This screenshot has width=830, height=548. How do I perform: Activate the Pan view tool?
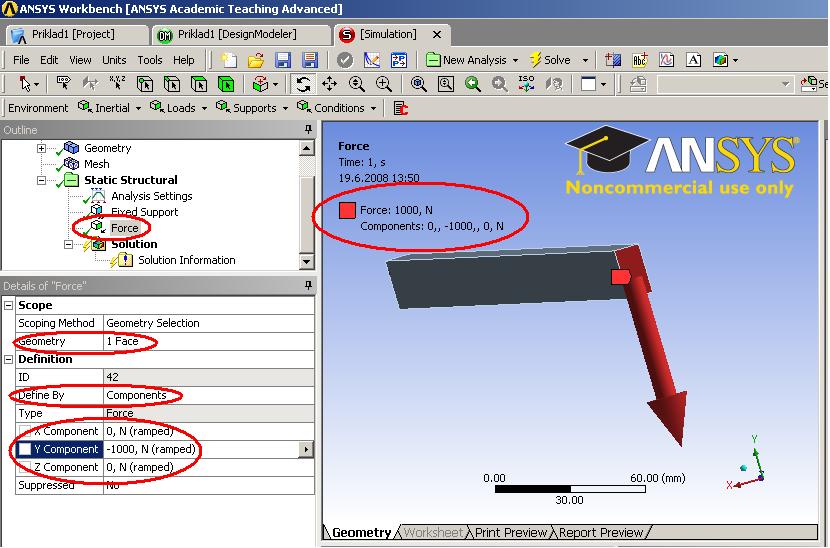tap(329, 84)
